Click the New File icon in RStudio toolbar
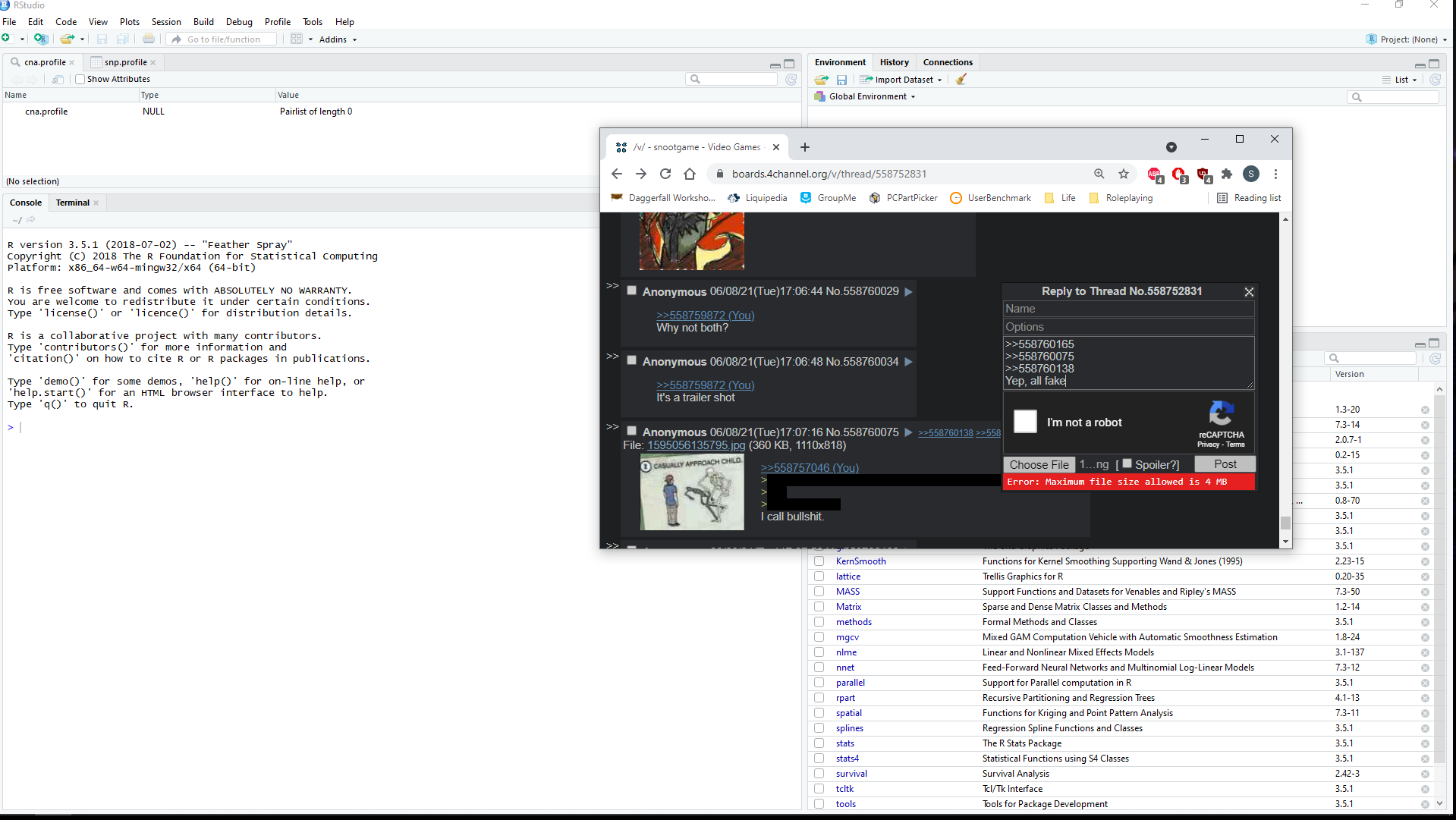 pos(7,39)
